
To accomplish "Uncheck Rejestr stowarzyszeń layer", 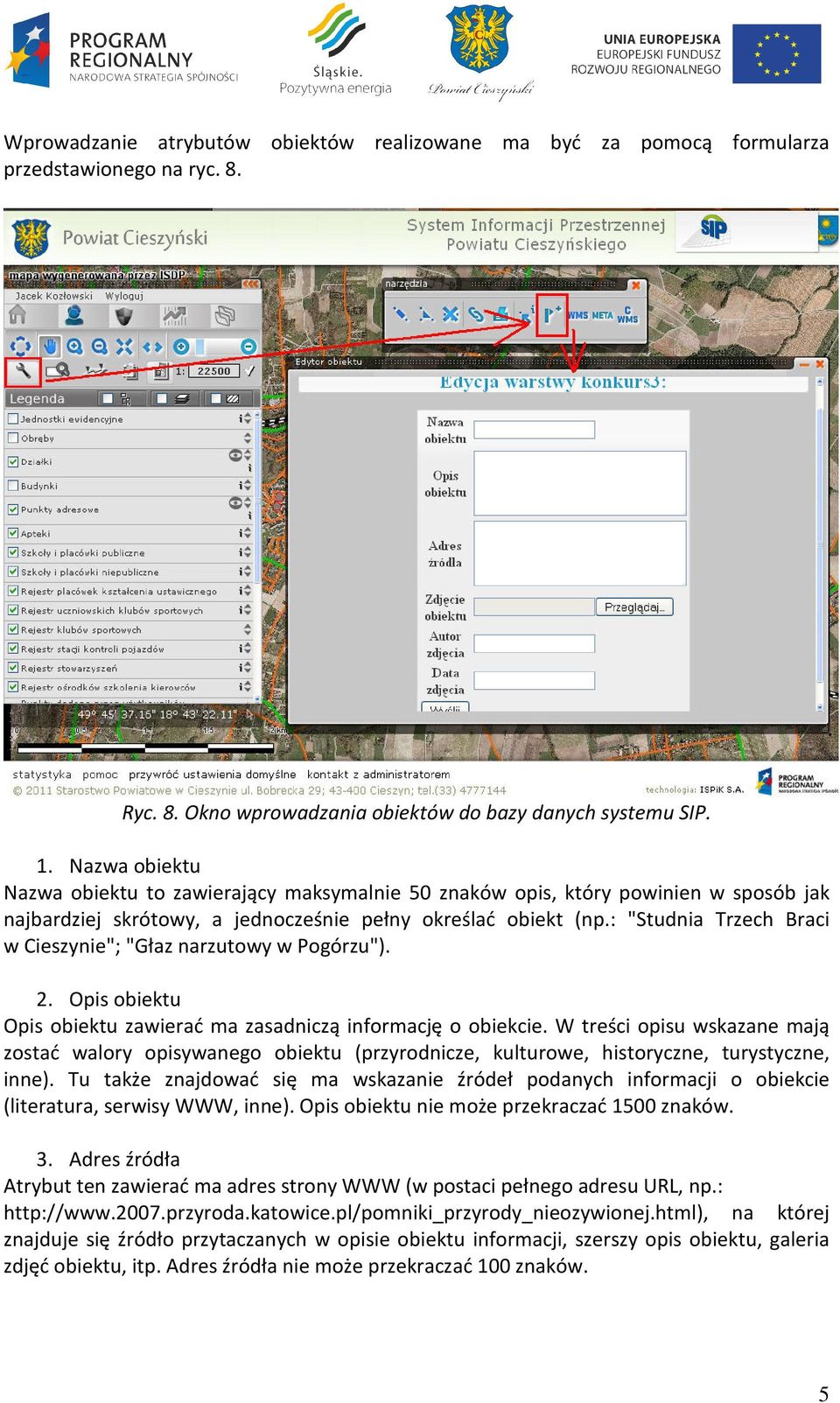I will pos(13,668).
